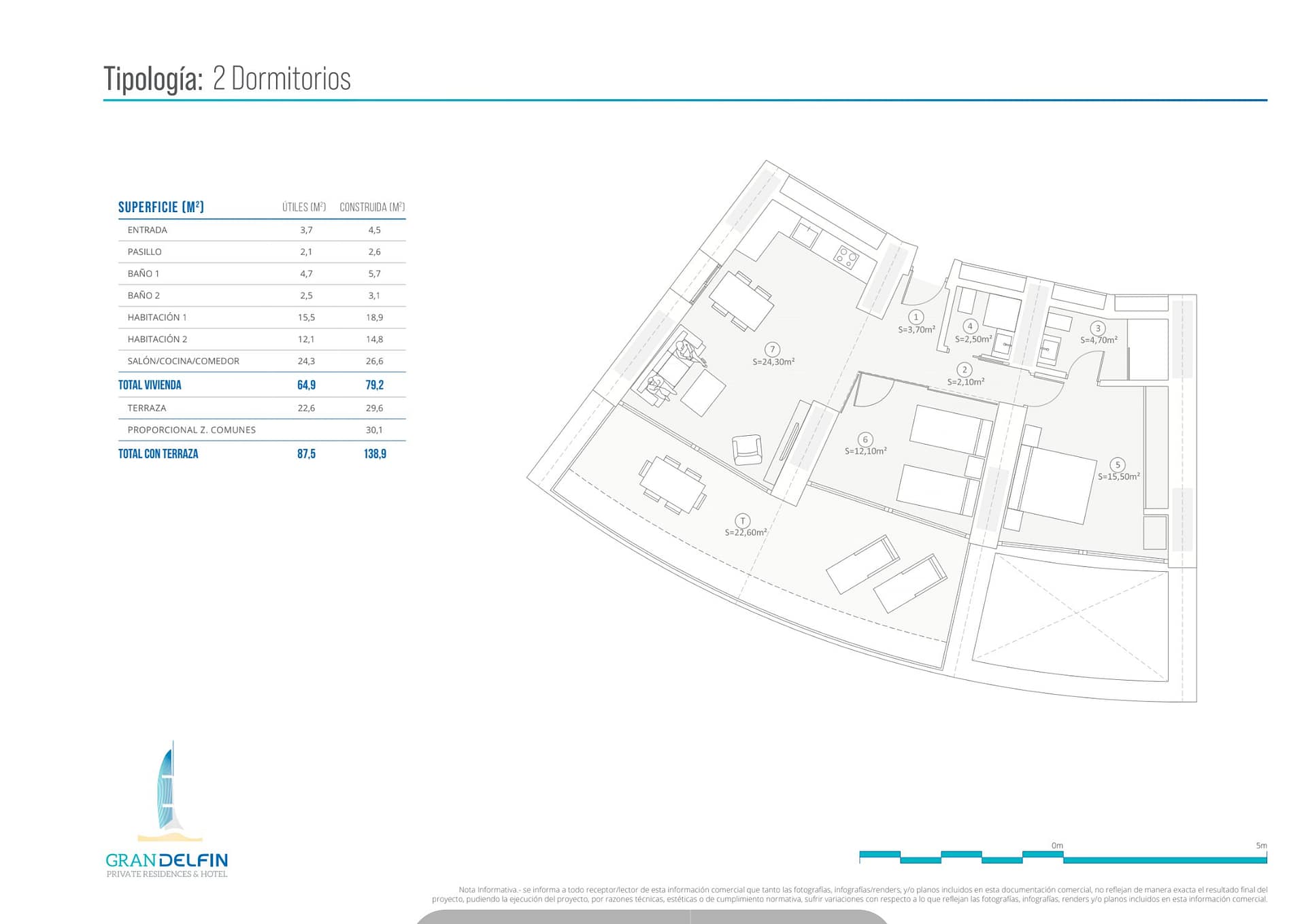1306x924 pixels.
Task: Click the circled number 4 bathroom marker
Action: [x=970, y=326]
